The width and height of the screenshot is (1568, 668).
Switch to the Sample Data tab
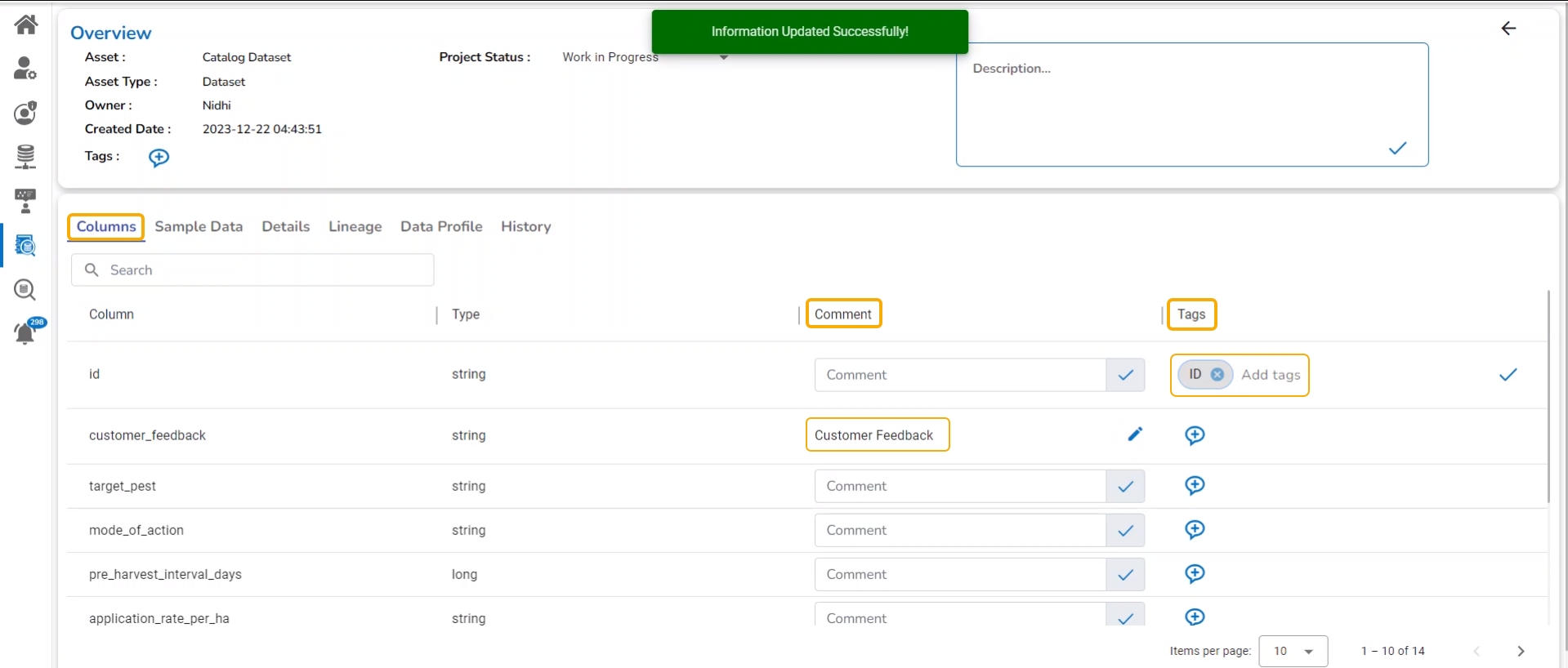click(x=199, y=226)
